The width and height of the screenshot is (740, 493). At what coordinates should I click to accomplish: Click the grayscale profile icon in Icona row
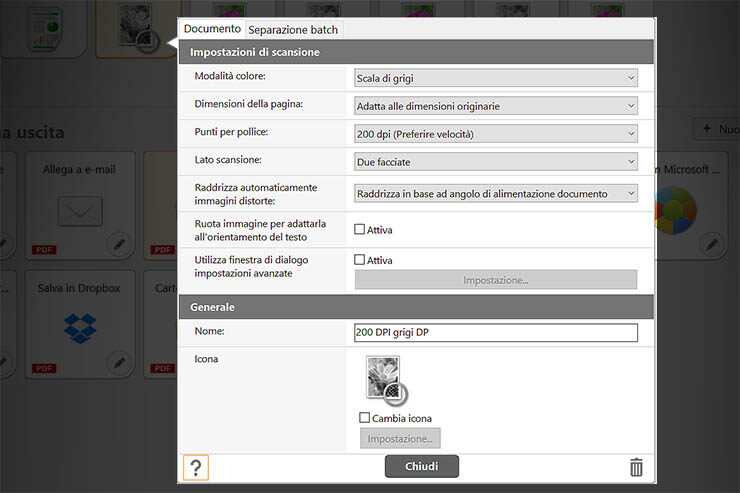click(x=384, y=381)
